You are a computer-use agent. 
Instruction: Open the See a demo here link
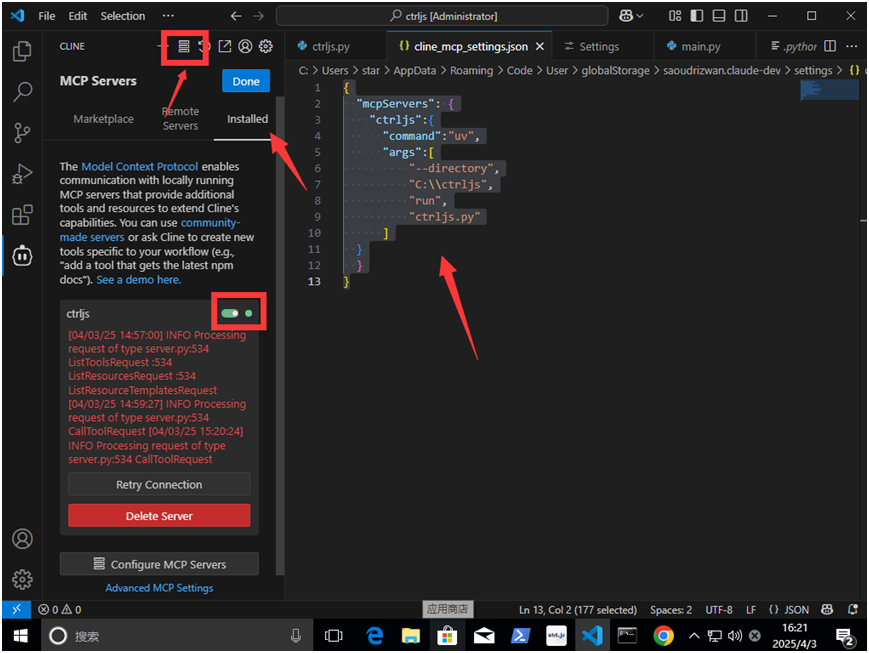click(139, 280)
